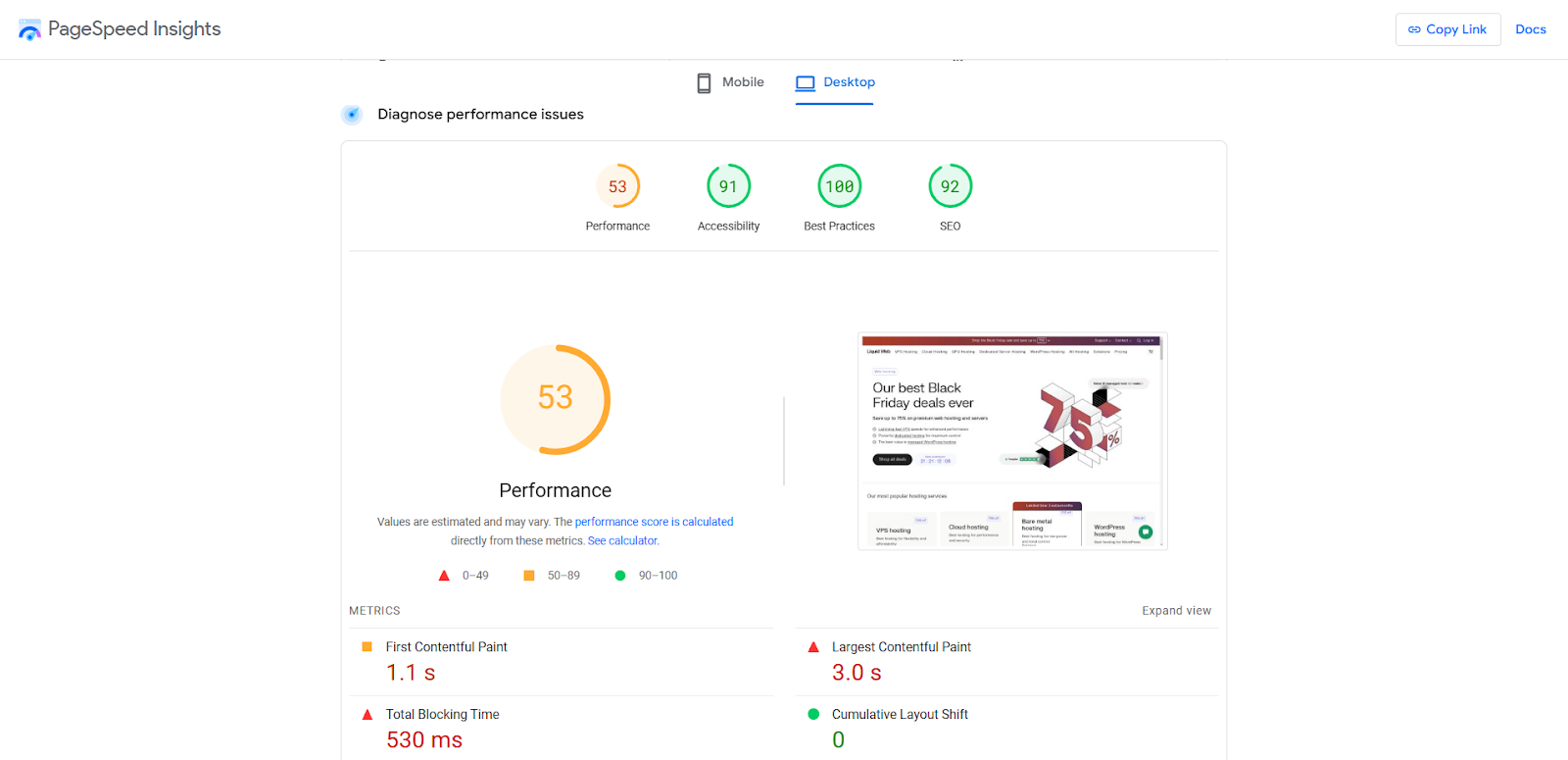
Task: Click the red triangle 0–49 legend icon
Action: pos(444,576)
